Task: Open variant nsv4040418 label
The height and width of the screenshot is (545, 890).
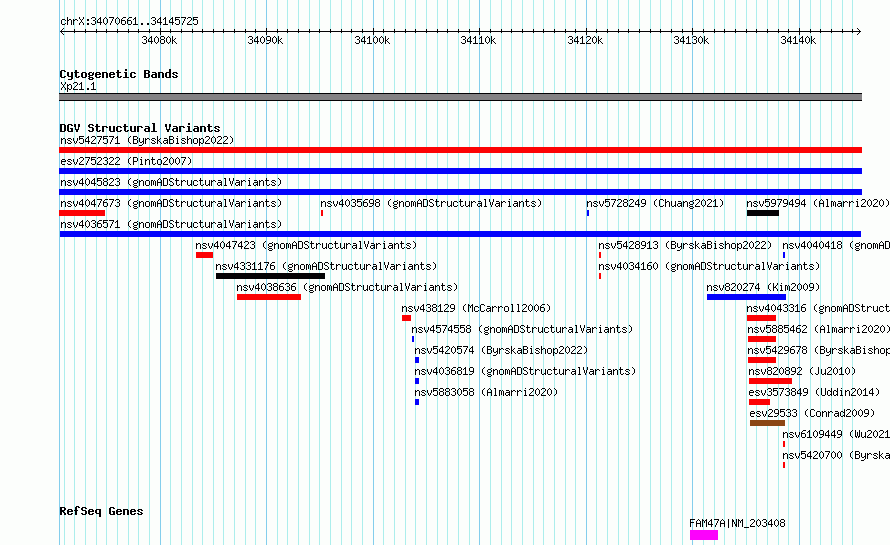Action: tap(836, 245)
